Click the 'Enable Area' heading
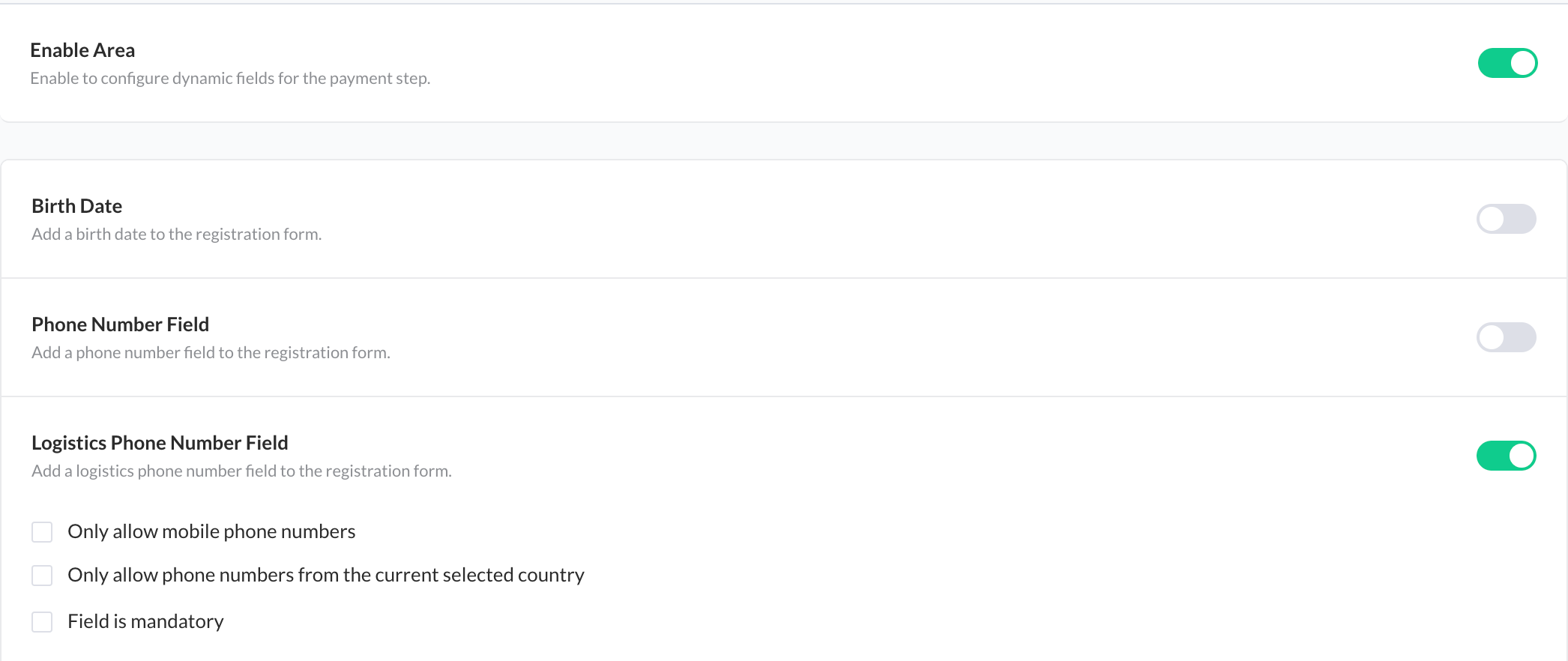Image resolution: width=1568 pixels, height=661 pixels. [x=82, y=50]
